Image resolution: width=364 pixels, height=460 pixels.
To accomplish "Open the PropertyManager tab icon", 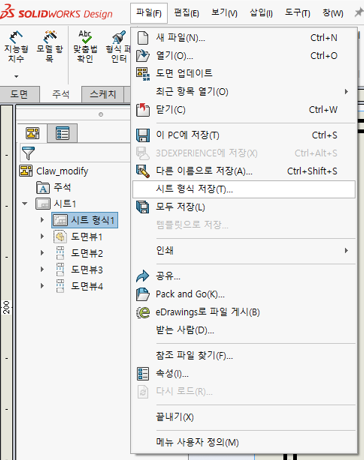I will [x=63, y=133].
